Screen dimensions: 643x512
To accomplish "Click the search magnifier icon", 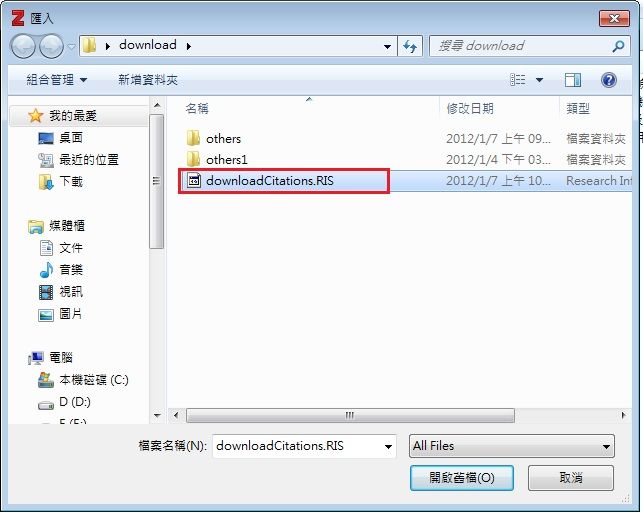I will 618,46.
